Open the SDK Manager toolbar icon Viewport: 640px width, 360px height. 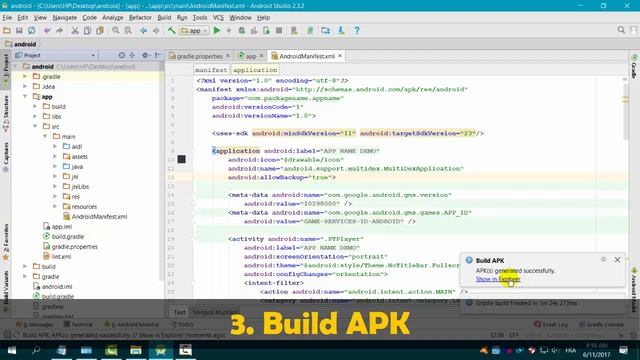pyautogui.click(x=341, y=31)
